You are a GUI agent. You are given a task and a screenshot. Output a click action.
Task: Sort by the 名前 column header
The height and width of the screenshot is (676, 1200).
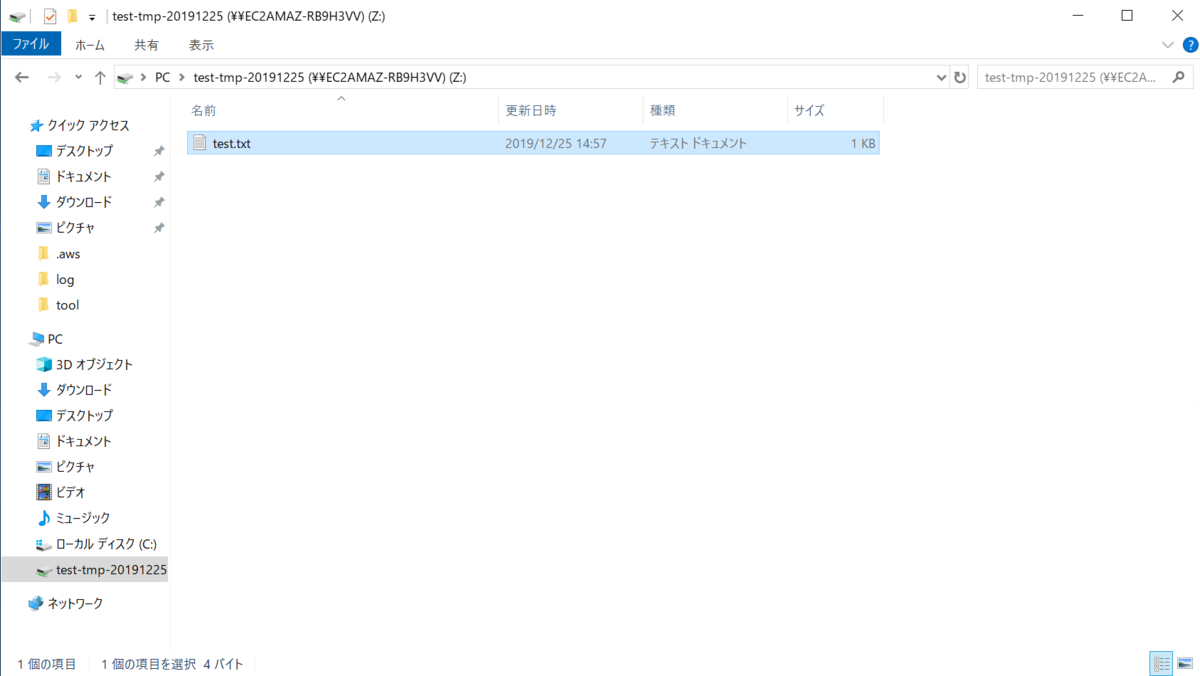pos(204,110)
